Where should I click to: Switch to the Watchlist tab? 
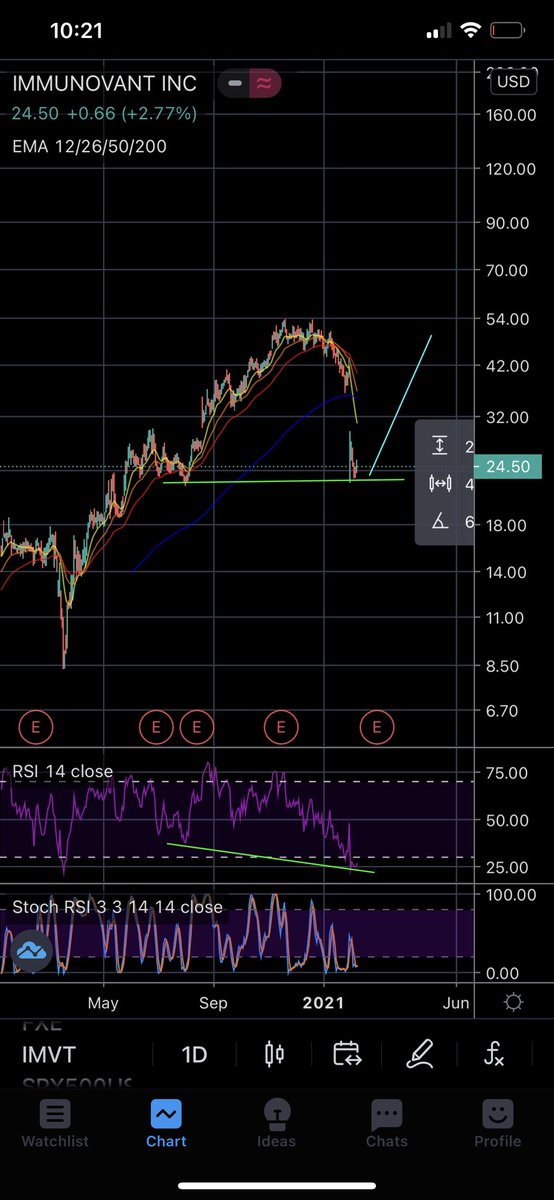click(55, 1122)
